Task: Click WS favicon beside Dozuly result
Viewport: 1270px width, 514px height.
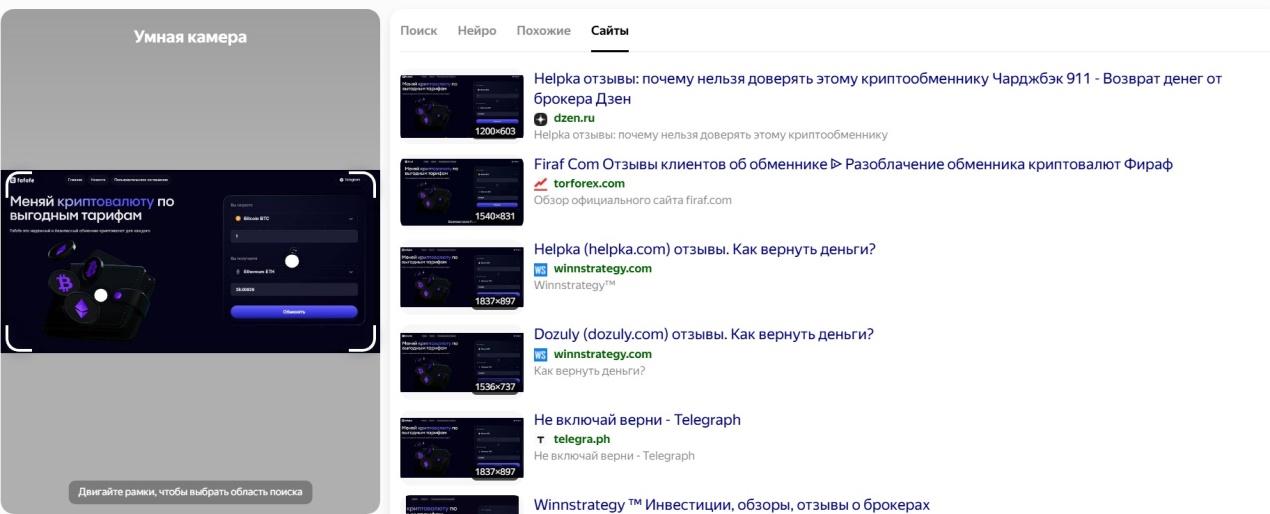Action: pyautogui.click(x=541, y=354)
